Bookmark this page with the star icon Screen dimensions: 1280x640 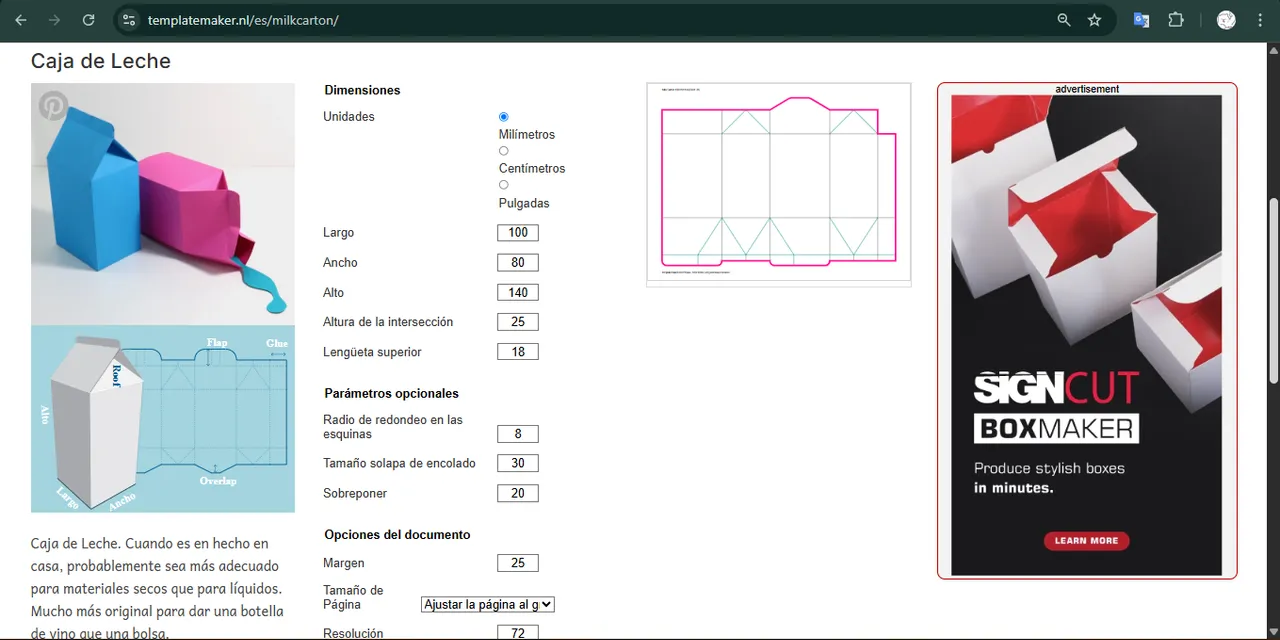coord(1094,20)
